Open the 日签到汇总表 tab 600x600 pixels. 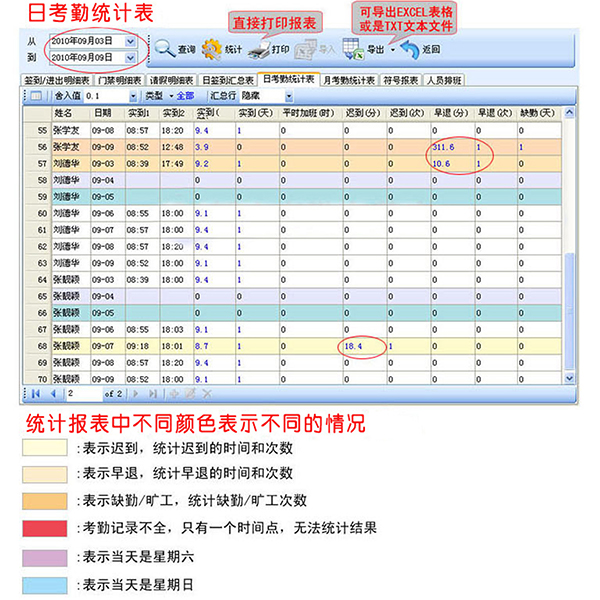point(228,80)
